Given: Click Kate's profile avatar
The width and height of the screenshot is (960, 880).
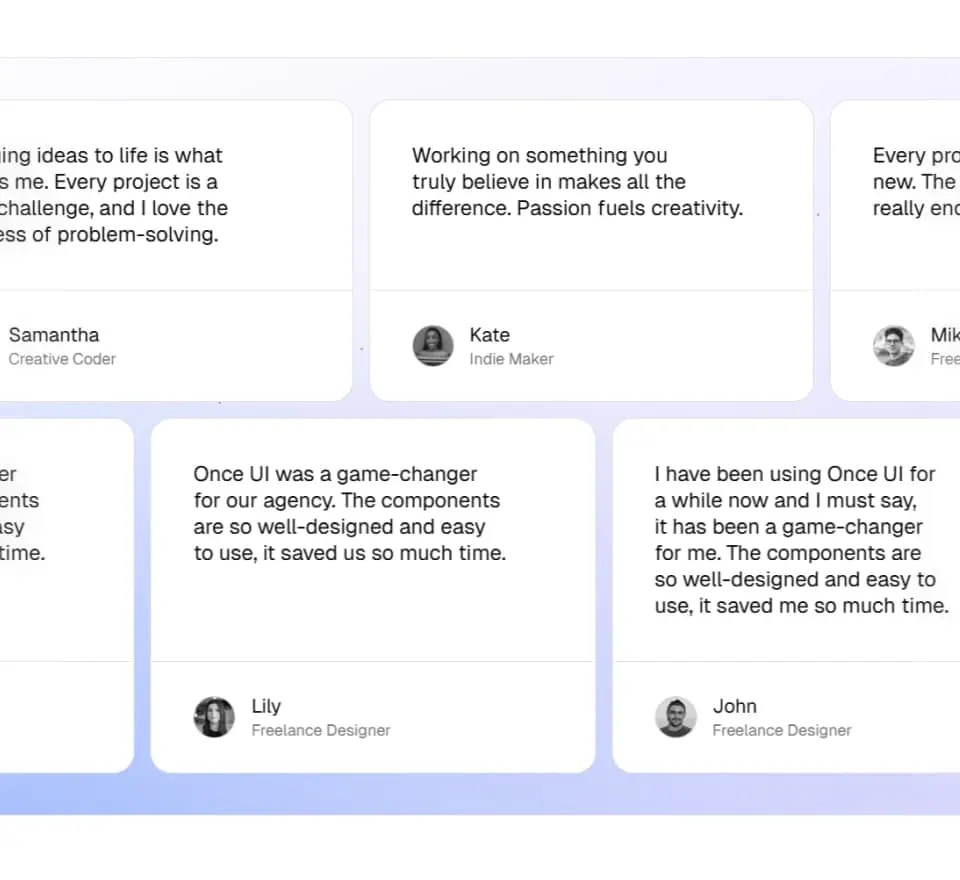Looking at the screenshot, I should (433, 346).
